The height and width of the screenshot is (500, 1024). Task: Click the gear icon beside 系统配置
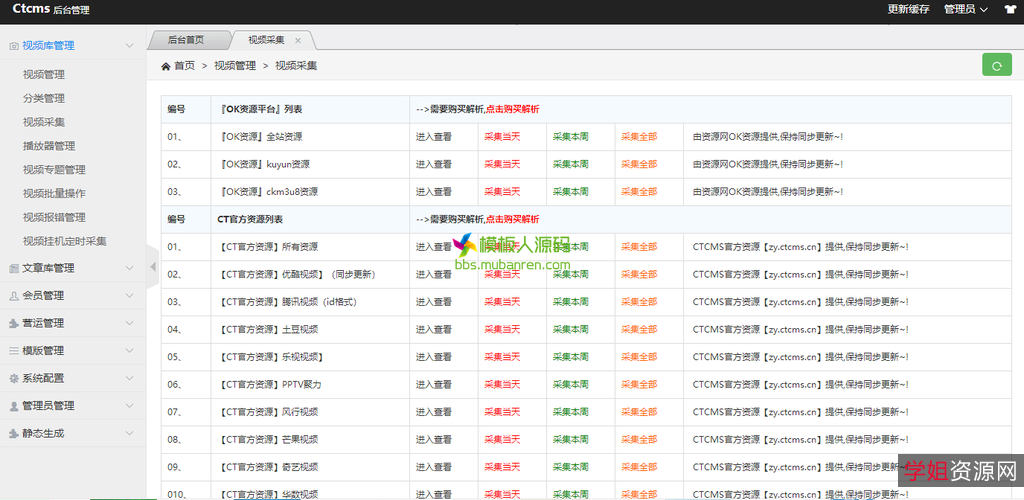click(x=14, y=378)
